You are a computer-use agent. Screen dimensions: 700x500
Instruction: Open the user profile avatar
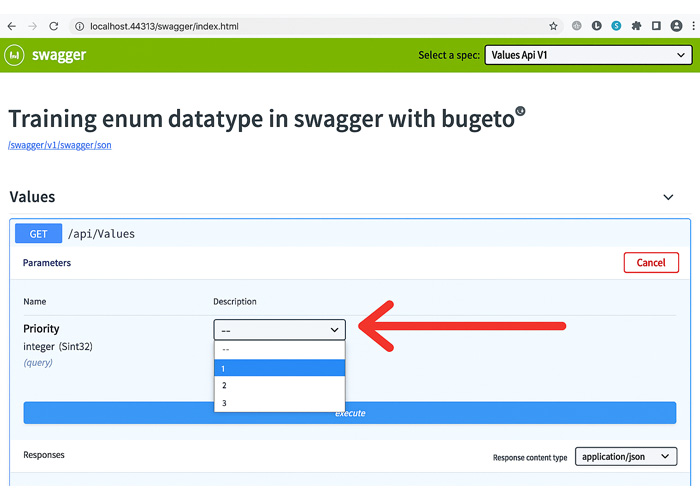click(x=676, y=26)
